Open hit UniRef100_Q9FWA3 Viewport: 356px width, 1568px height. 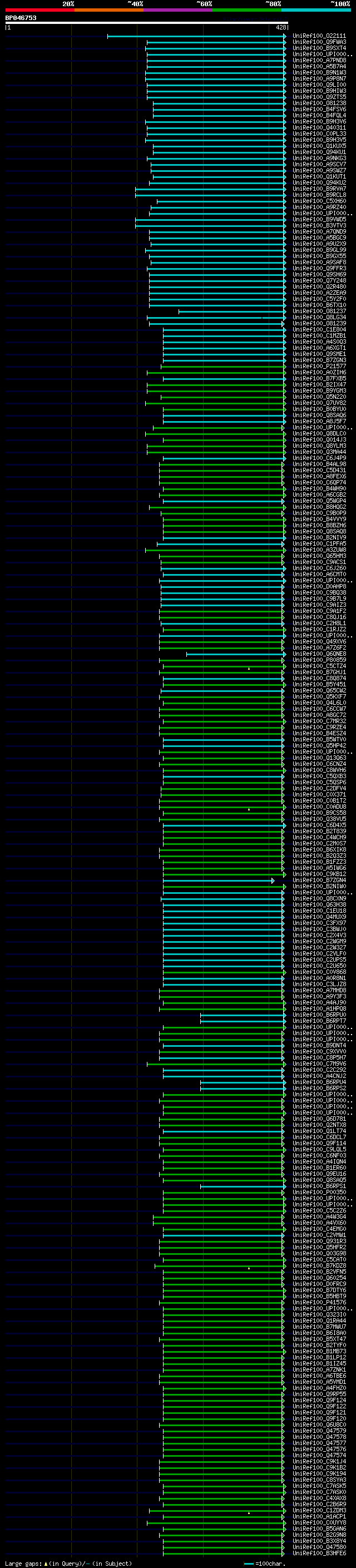(x=319, y=42)
